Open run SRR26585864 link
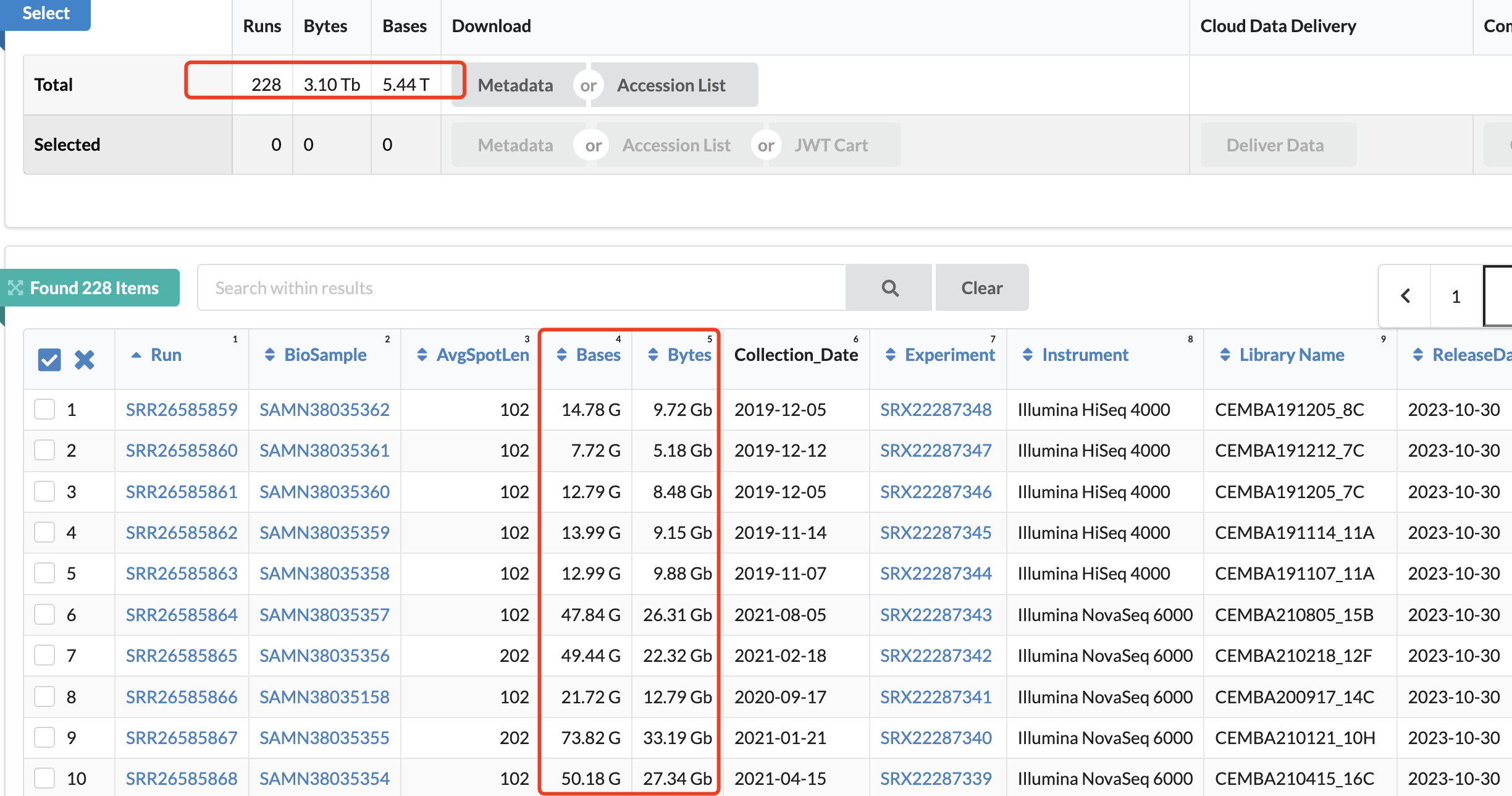The image size is (1512, 796). tap(182, 614)
